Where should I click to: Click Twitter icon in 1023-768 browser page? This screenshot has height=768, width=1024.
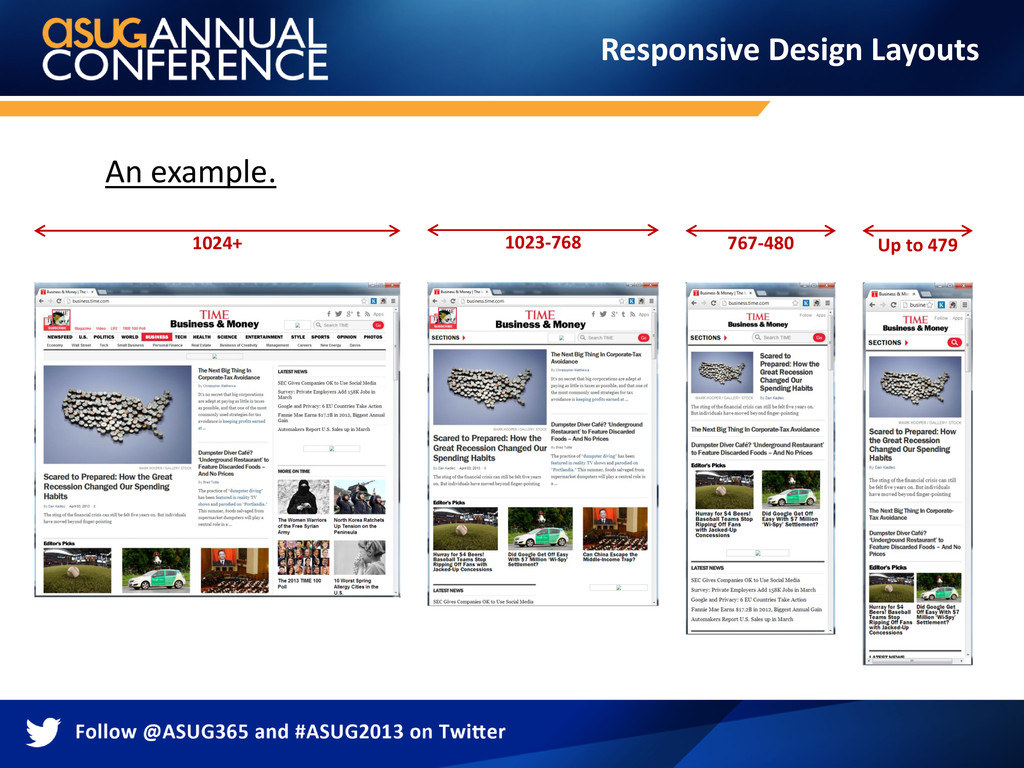click(603, 314)
